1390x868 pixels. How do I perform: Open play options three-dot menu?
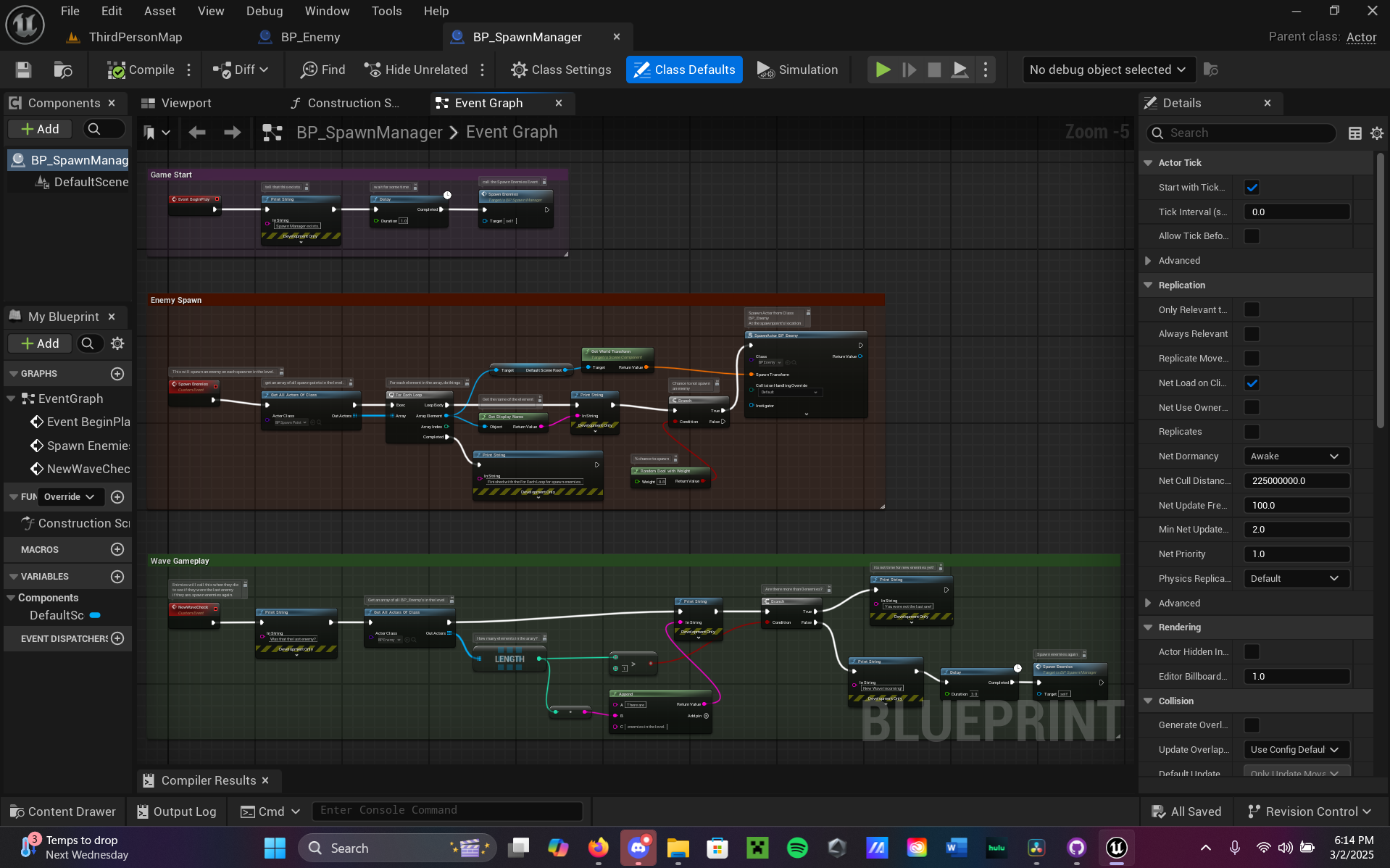pyautogui.click(x=986, y=70)
